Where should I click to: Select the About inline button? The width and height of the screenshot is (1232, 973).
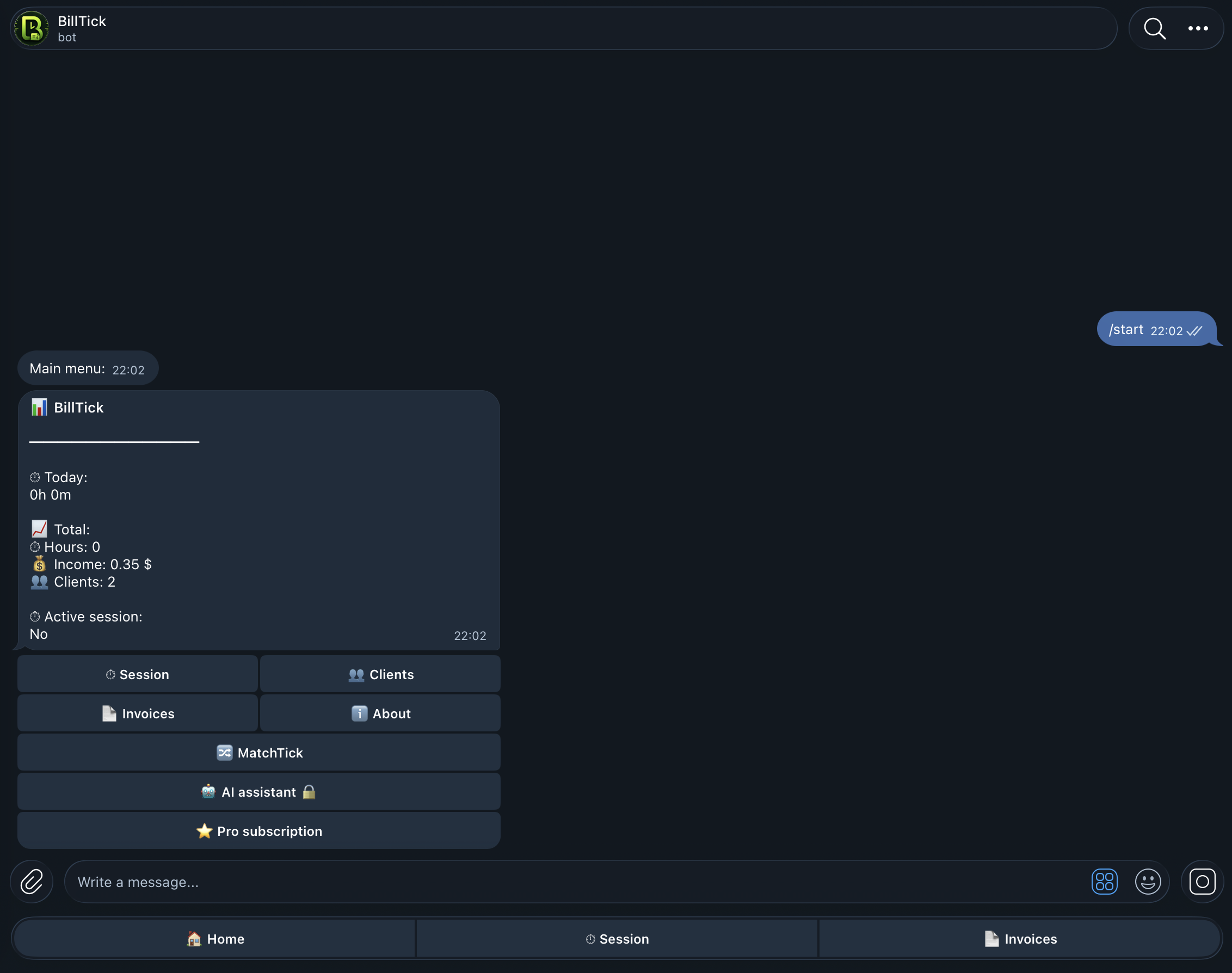pos(380,713)
